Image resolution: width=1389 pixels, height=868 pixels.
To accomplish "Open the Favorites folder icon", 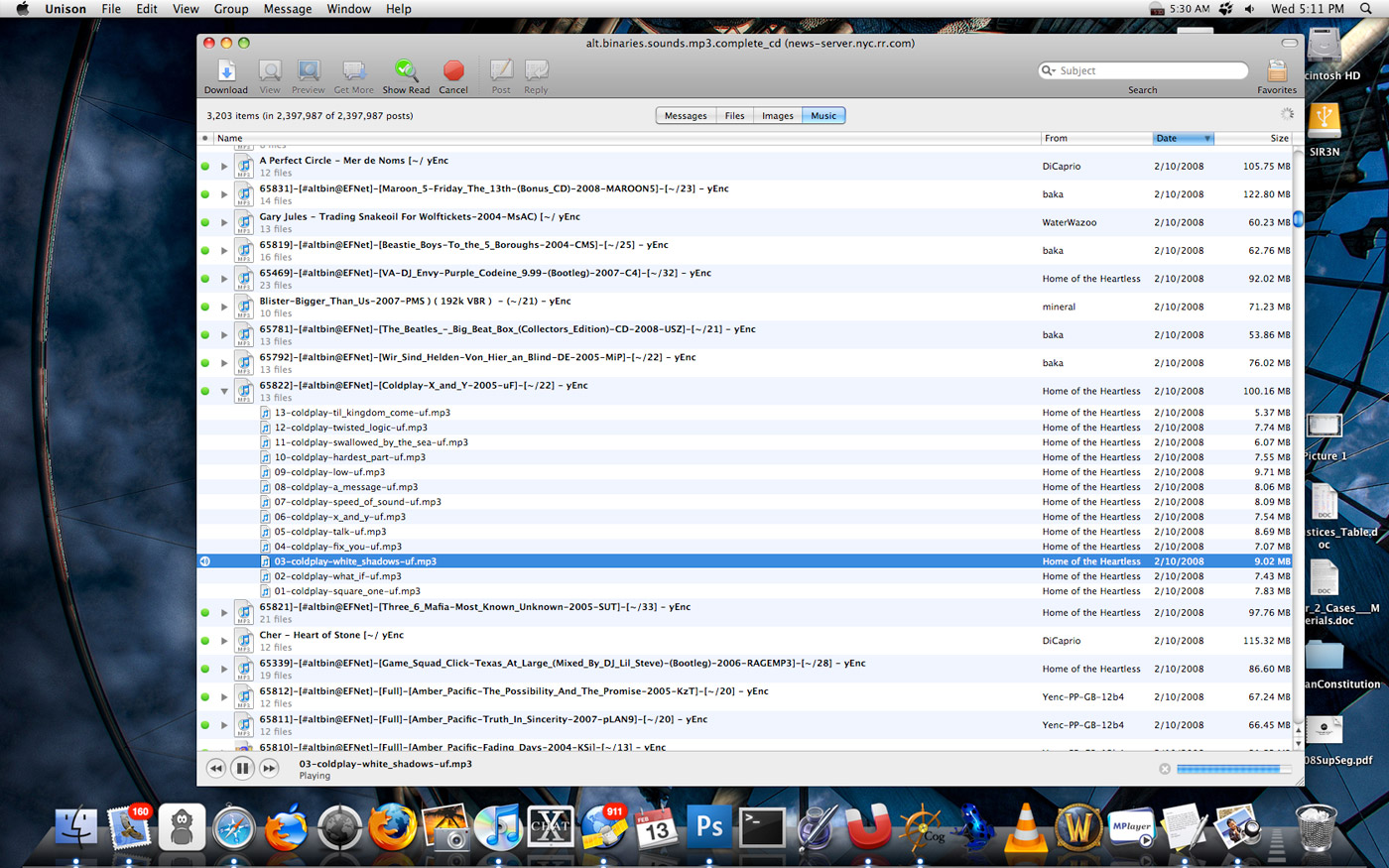I will click(1276, 71).
